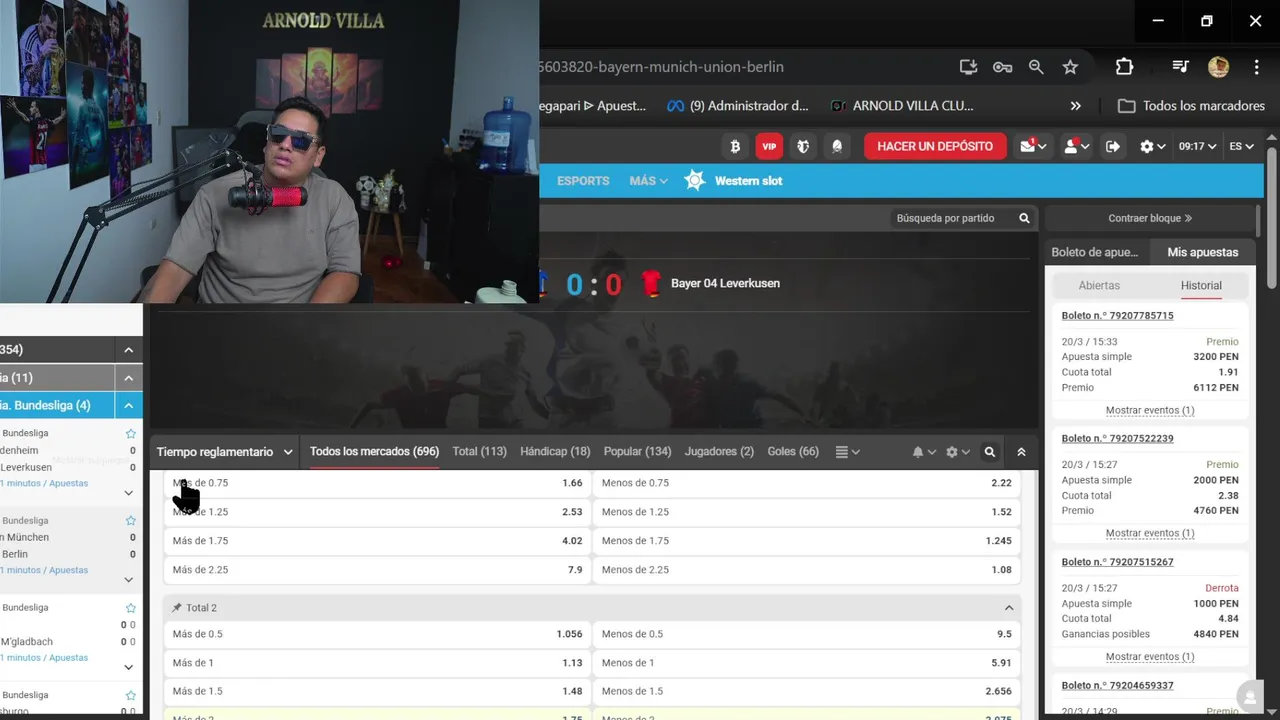1280x720 pixels.
Task: Open the messages envelope menu
Action: pyautogui.click(x=1033, y=146)
